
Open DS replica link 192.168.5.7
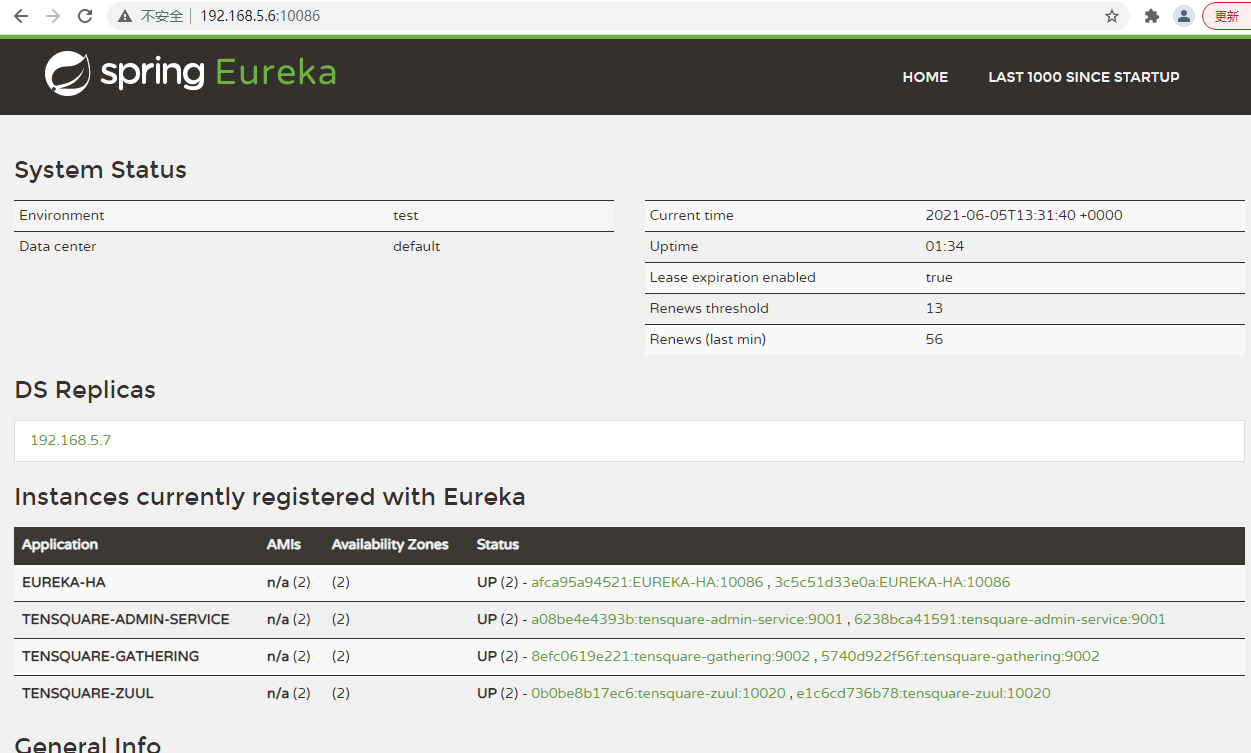click(71, 440)
